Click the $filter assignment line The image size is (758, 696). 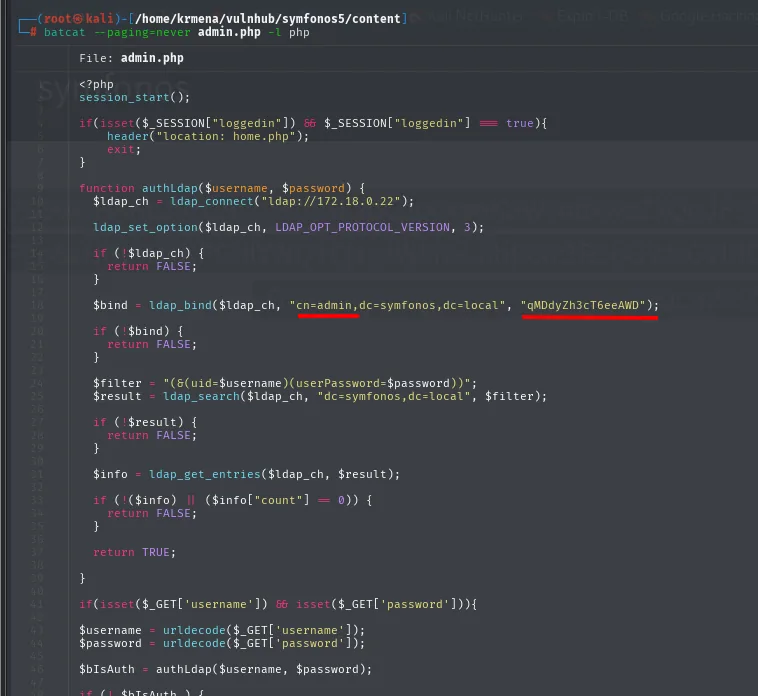tap(285, 383)
